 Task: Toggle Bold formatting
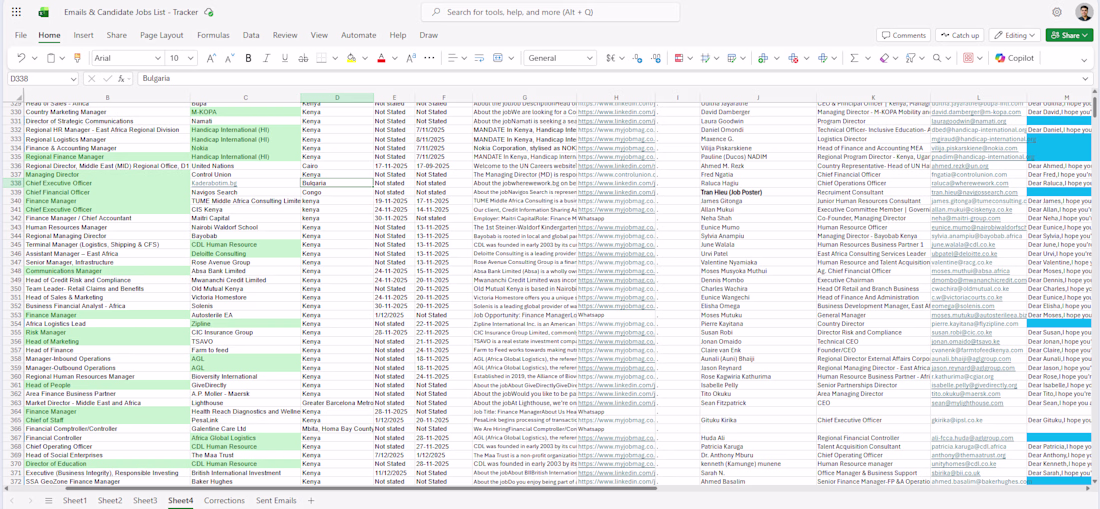[x=248, y=58]
